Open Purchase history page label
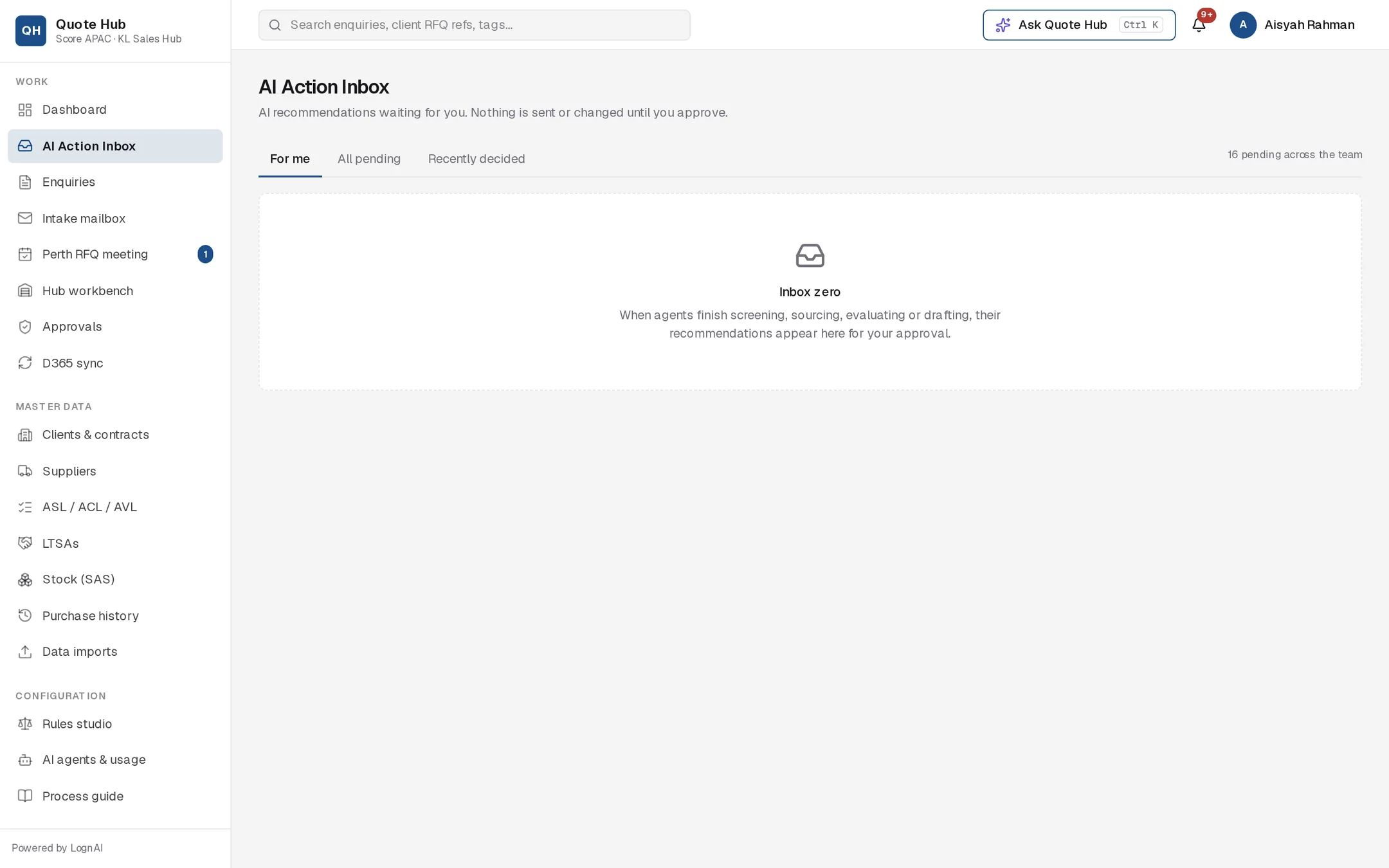This screenshot has width=1389, height=868. point(91,615)
